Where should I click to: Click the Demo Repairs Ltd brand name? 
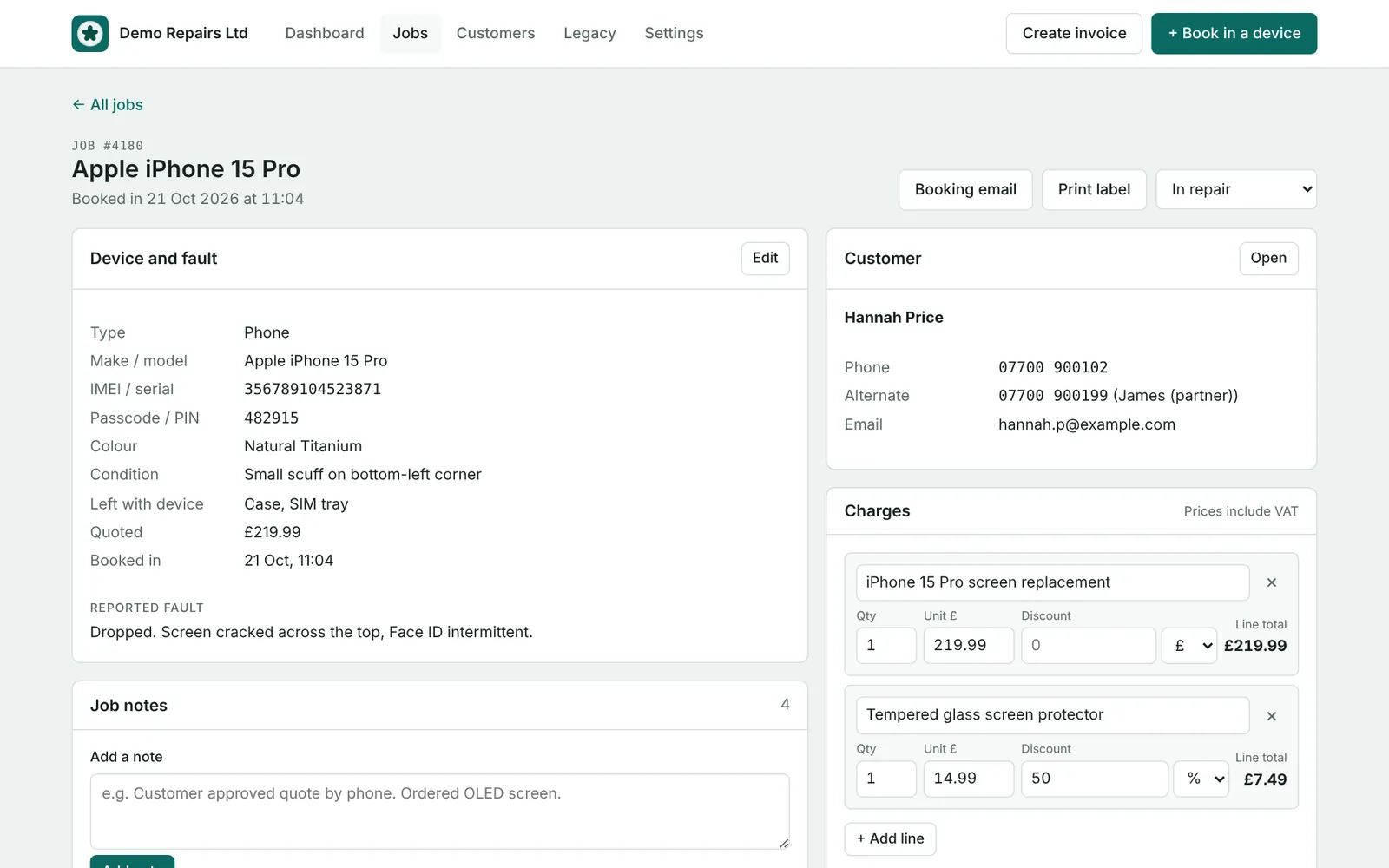tap(183, 33)
